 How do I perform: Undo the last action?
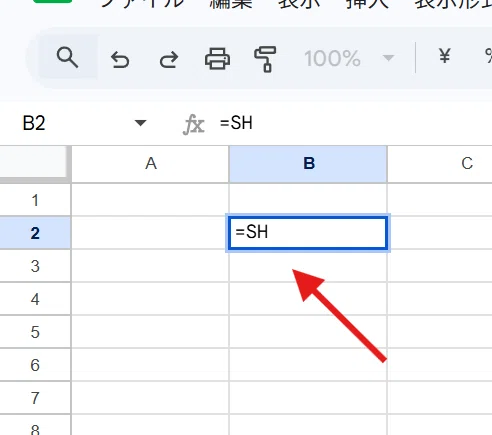tap(120, 59)
